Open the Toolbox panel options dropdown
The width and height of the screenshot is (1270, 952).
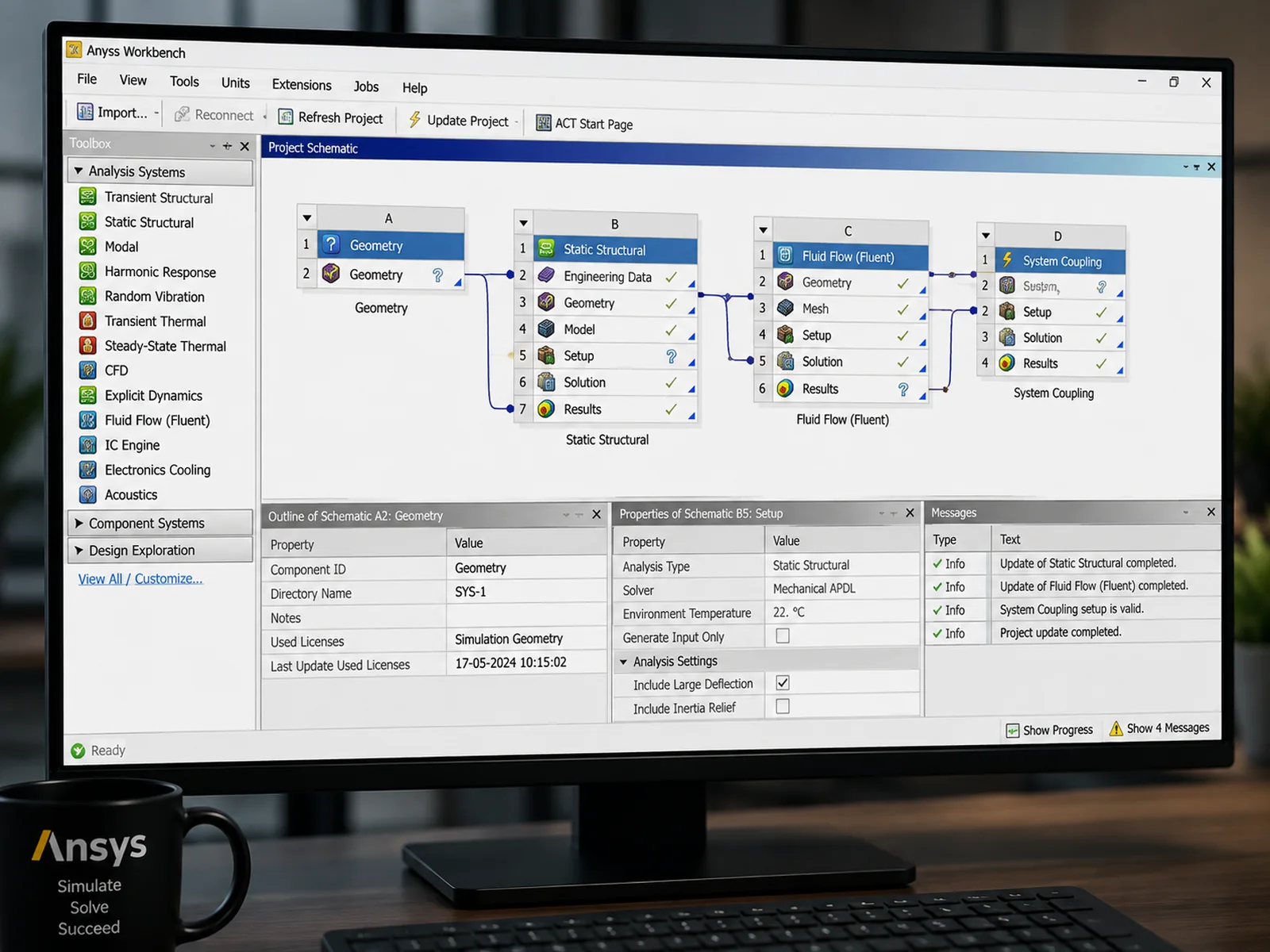click(213, 146)
